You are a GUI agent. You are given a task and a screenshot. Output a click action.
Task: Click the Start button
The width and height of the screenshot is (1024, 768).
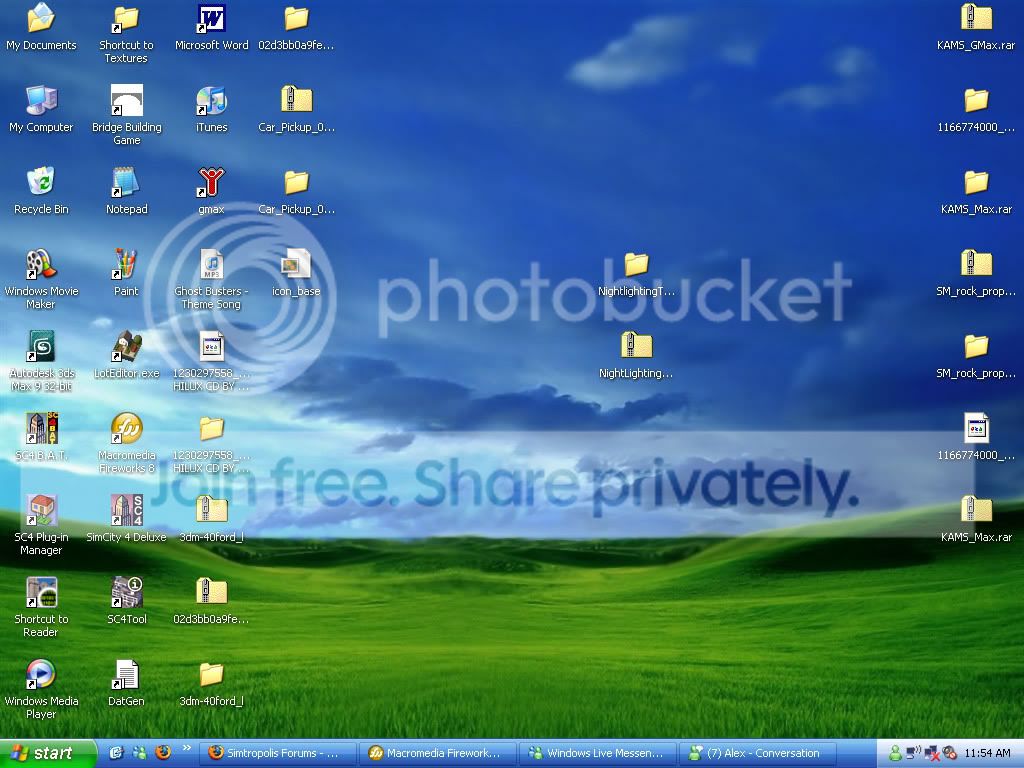[48, 754]
